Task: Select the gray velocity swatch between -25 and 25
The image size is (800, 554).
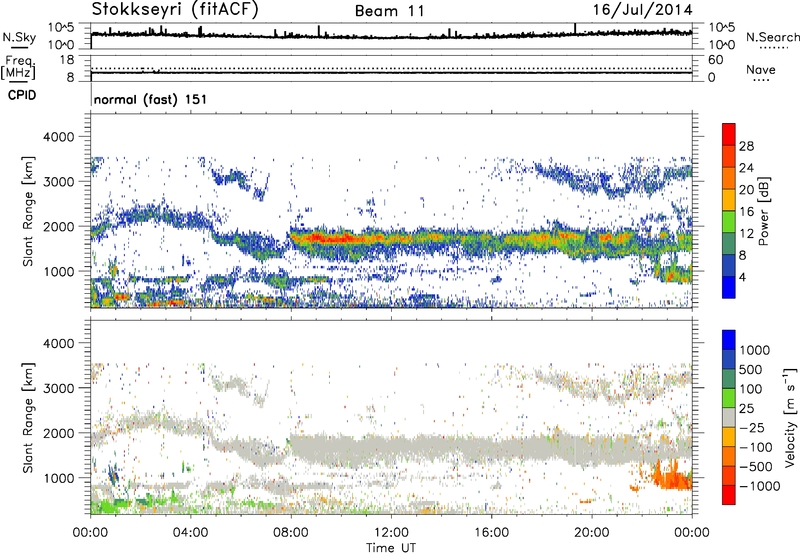Action: click(729, 418)
